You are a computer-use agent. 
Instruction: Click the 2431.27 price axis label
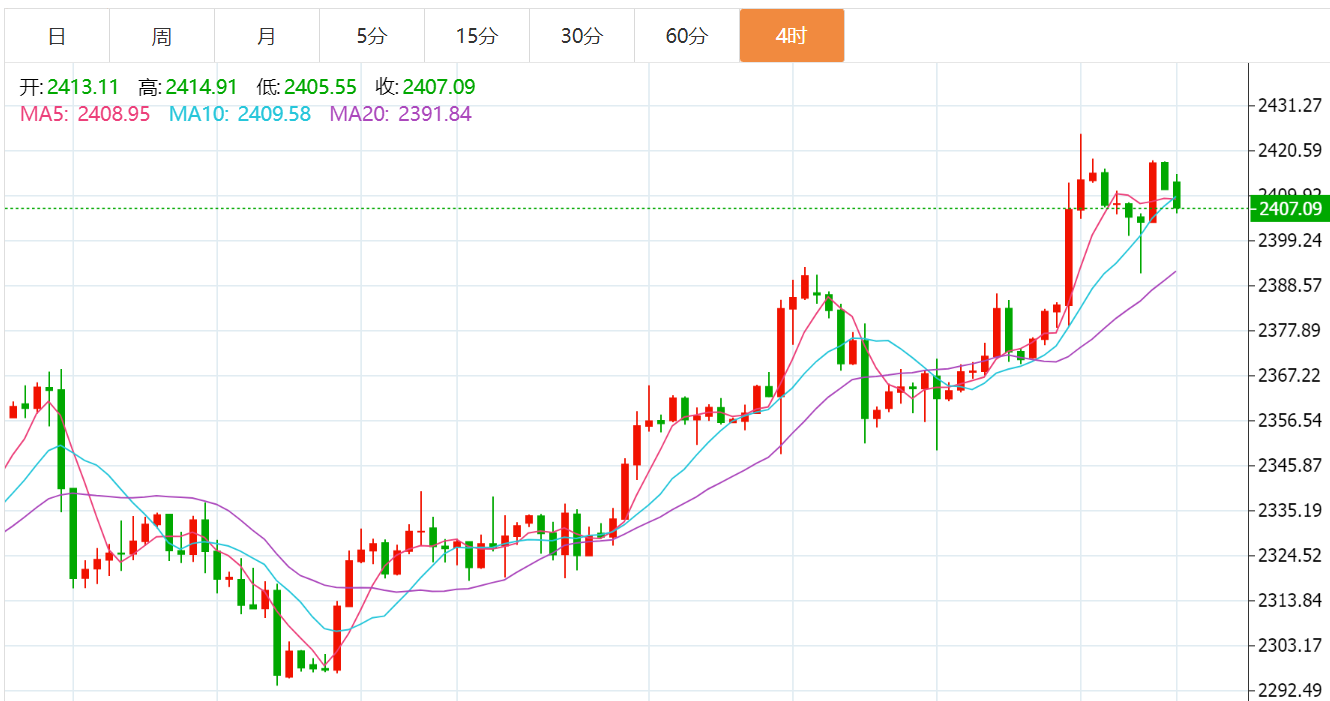[x=1290, y=106]
